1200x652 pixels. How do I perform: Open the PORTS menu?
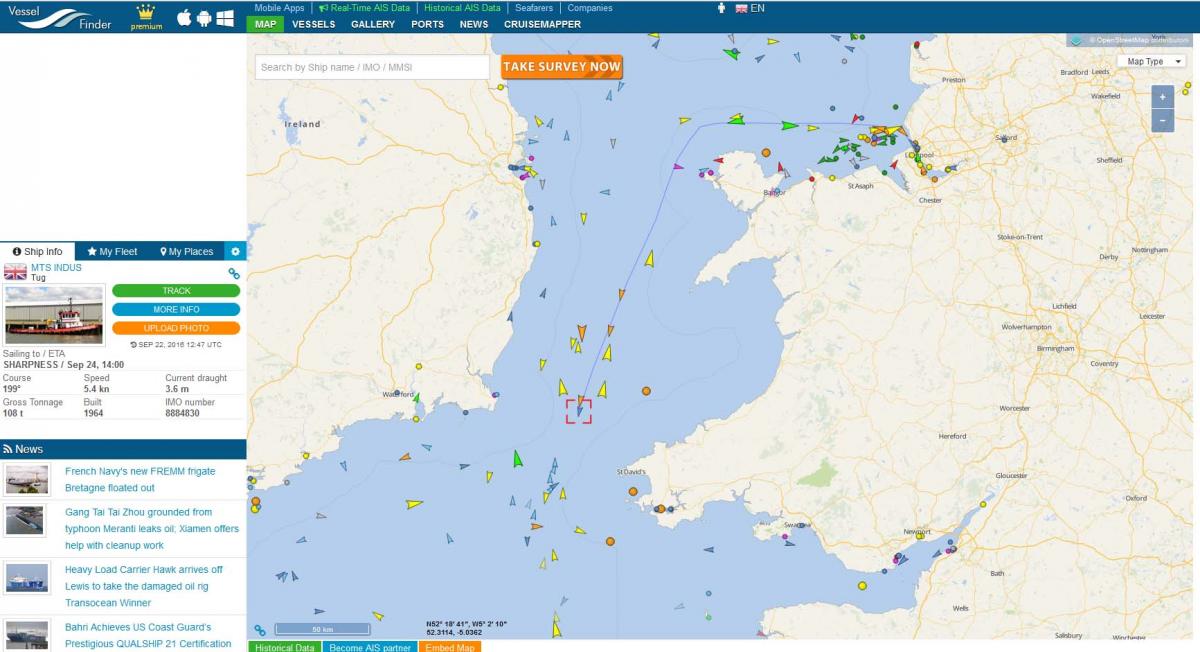point(428,24)
